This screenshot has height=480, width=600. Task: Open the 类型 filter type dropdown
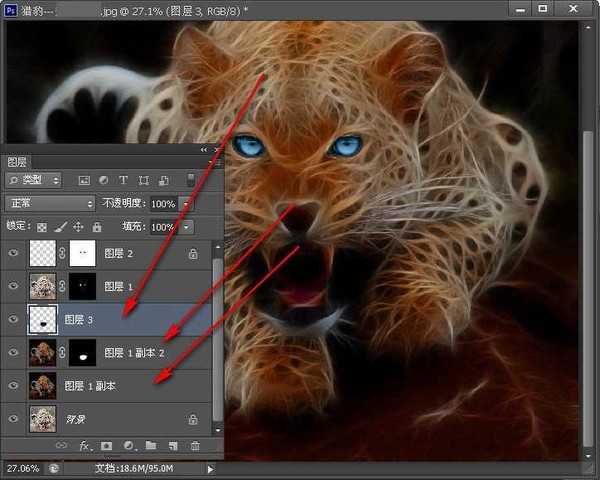point(34,181)
